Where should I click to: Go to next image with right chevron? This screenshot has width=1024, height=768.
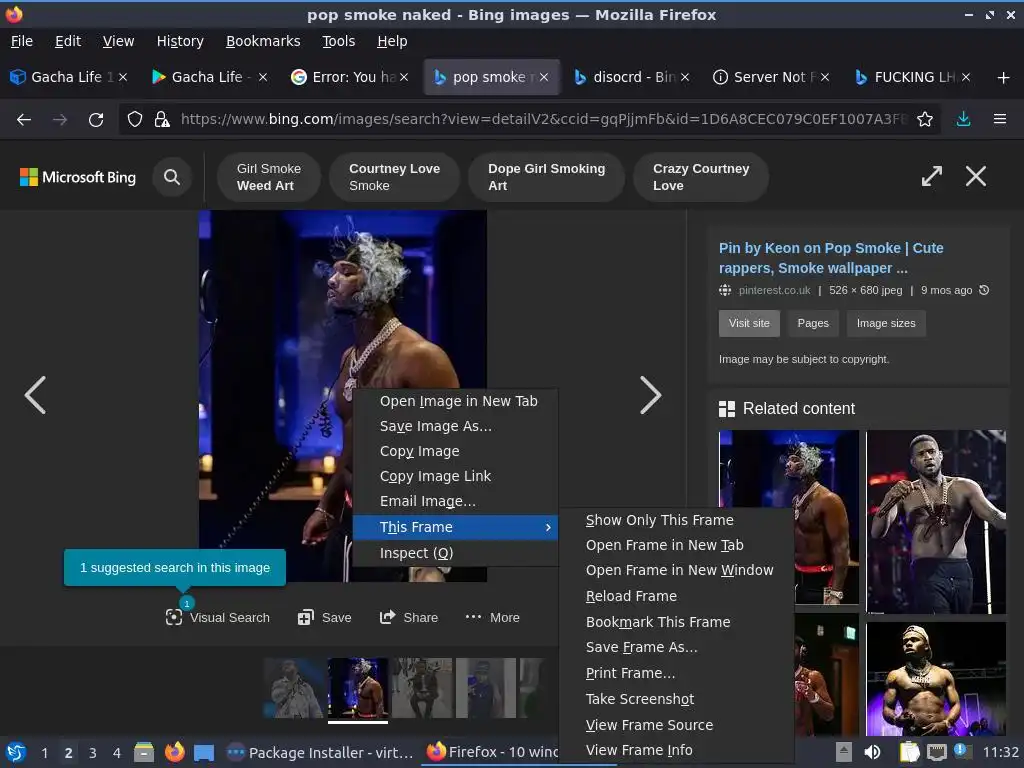pyautogui.click(x=650, y=395)
